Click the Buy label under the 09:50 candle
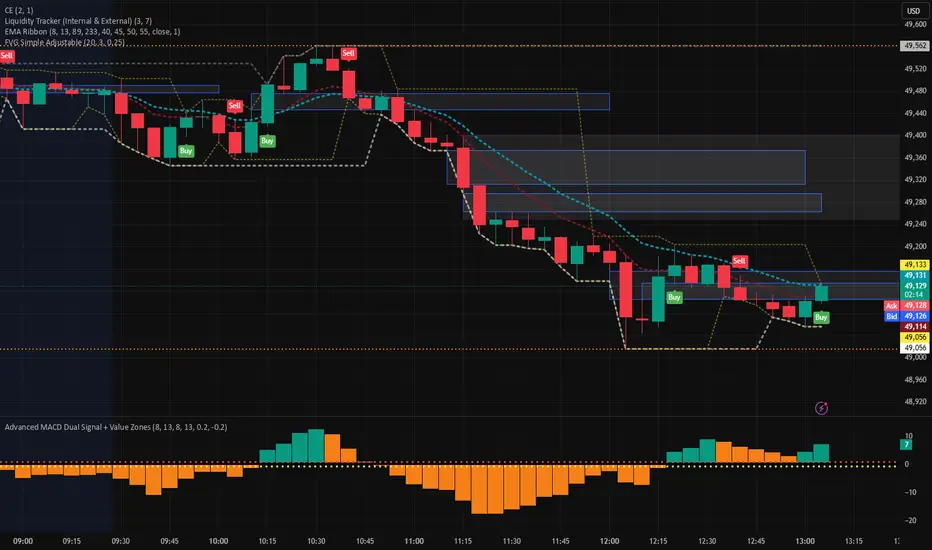This screenshot has width=932, height=550. click(x=185, y=150)
